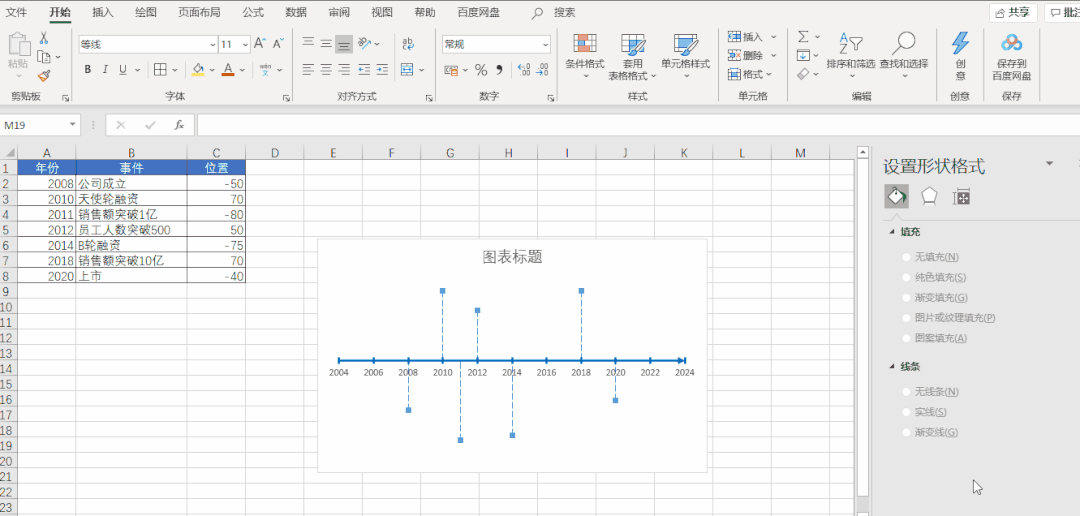Align text right in cell
The width and height of the screenshot is (1080, 516).
(x=344, y=70)
